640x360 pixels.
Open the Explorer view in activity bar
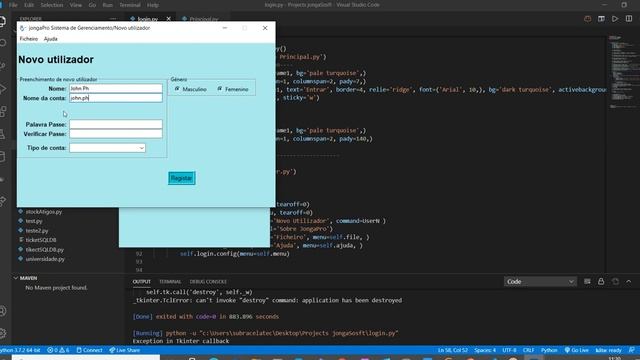3,22
